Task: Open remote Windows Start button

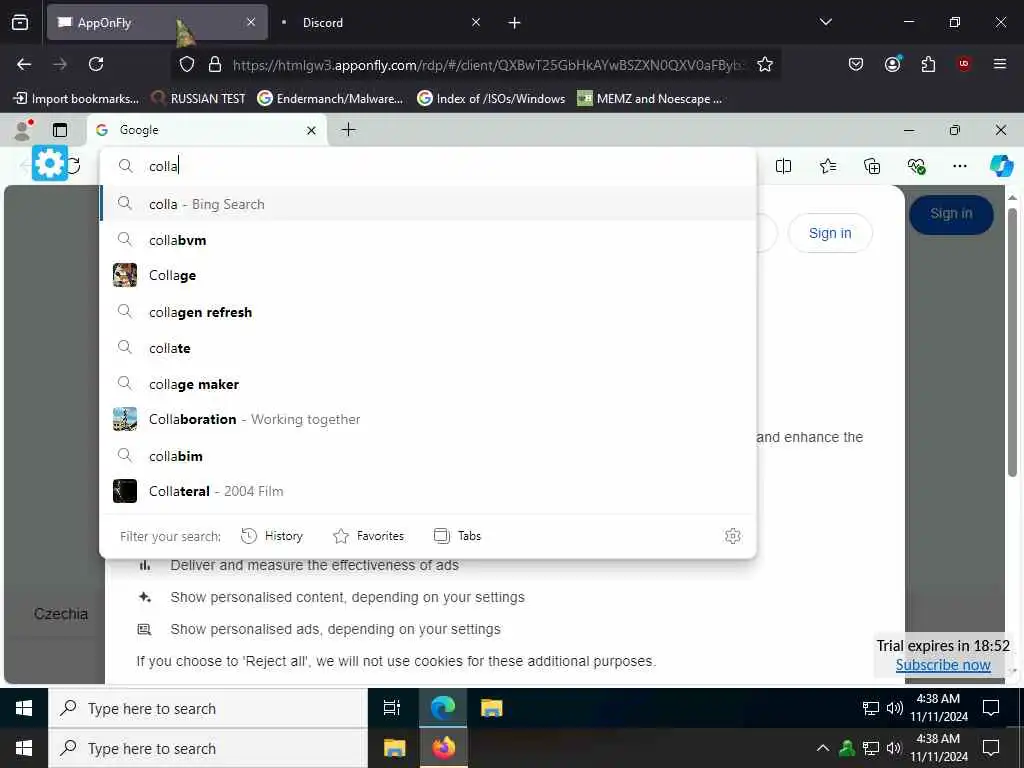Action: (x=24, y=708)
